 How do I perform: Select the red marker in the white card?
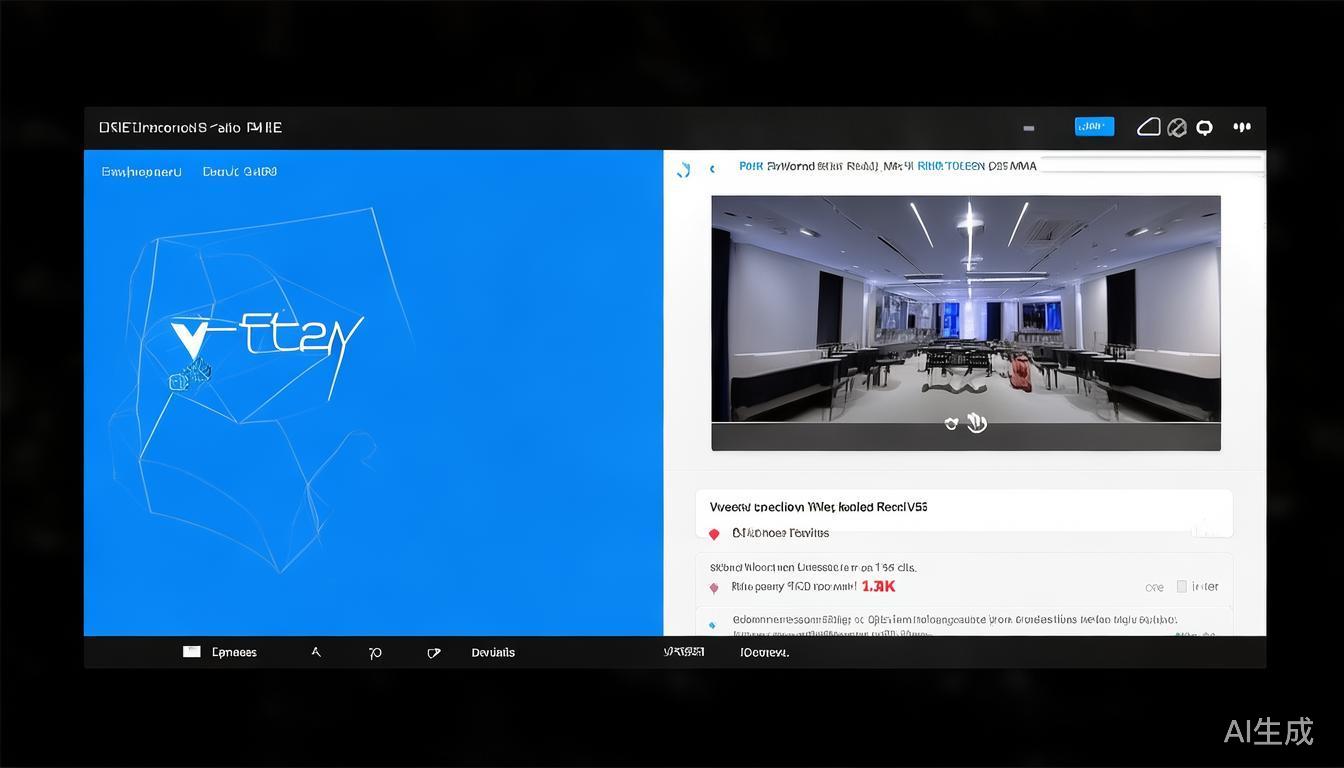pos(714,534)
